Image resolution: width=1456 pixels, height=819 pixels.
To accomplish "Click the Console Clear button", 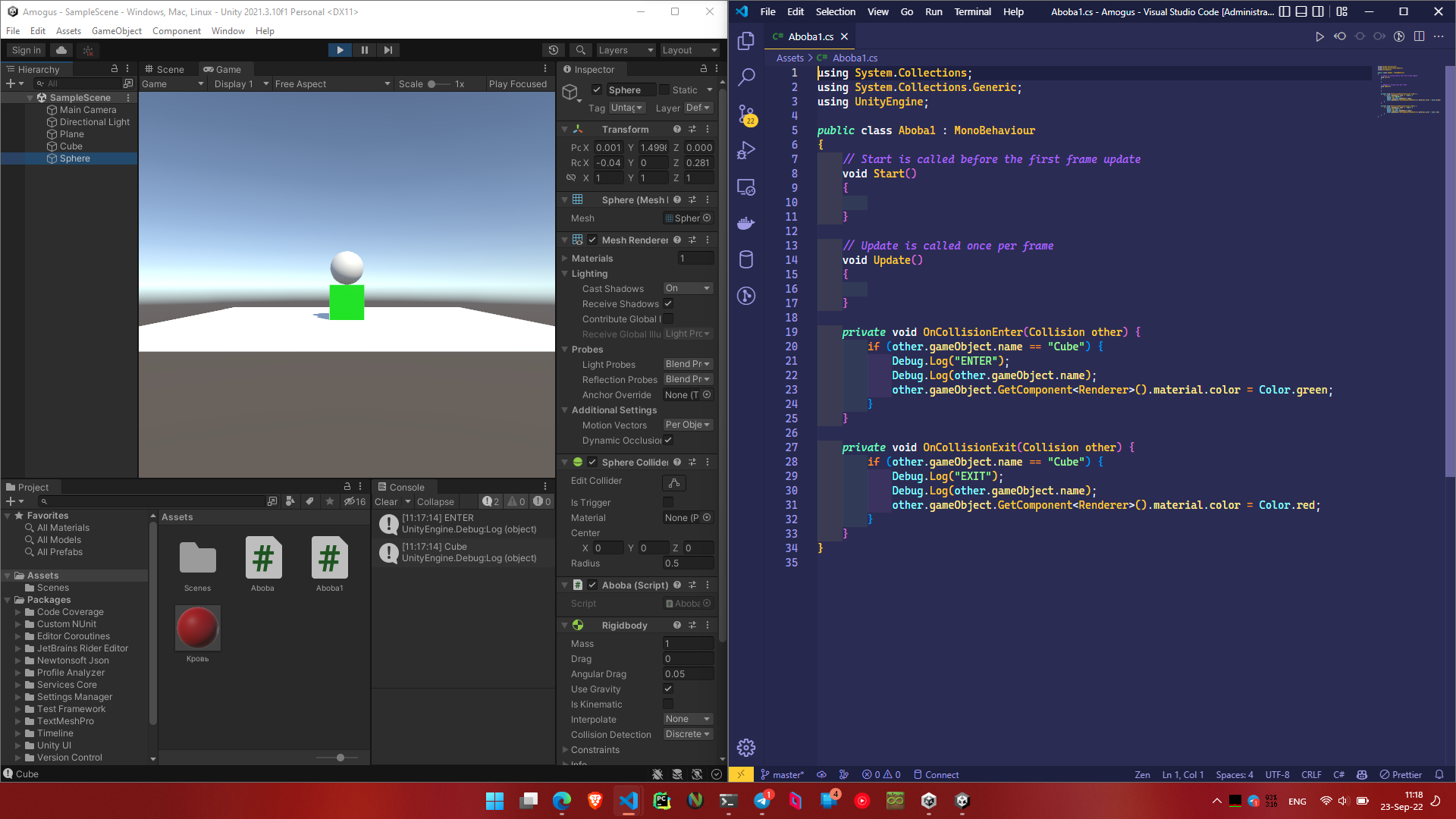I will point(386,502).
